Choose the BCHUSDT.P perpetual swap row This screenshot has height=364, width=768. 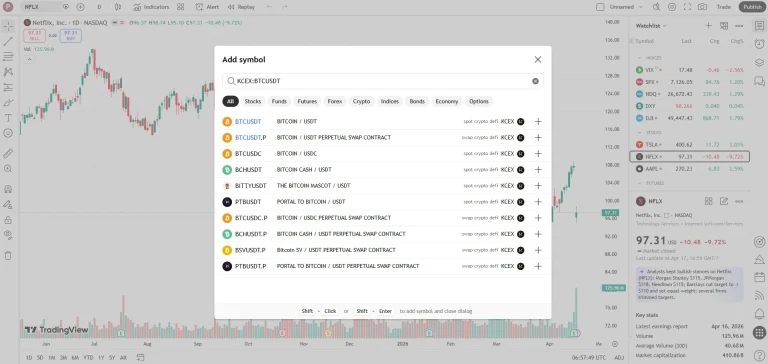pyautogui.click(x=383, y=234)
